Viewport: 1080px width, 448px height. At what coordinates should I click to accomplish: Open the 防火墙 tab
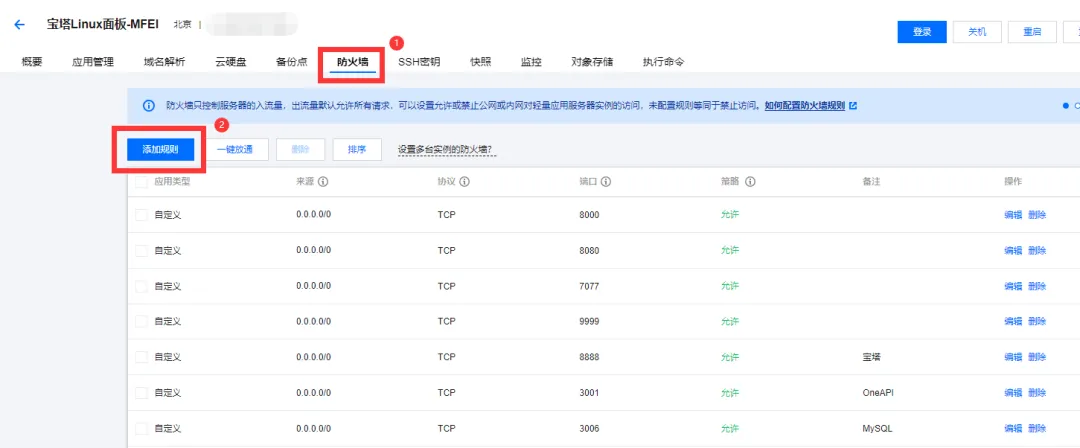352,61
